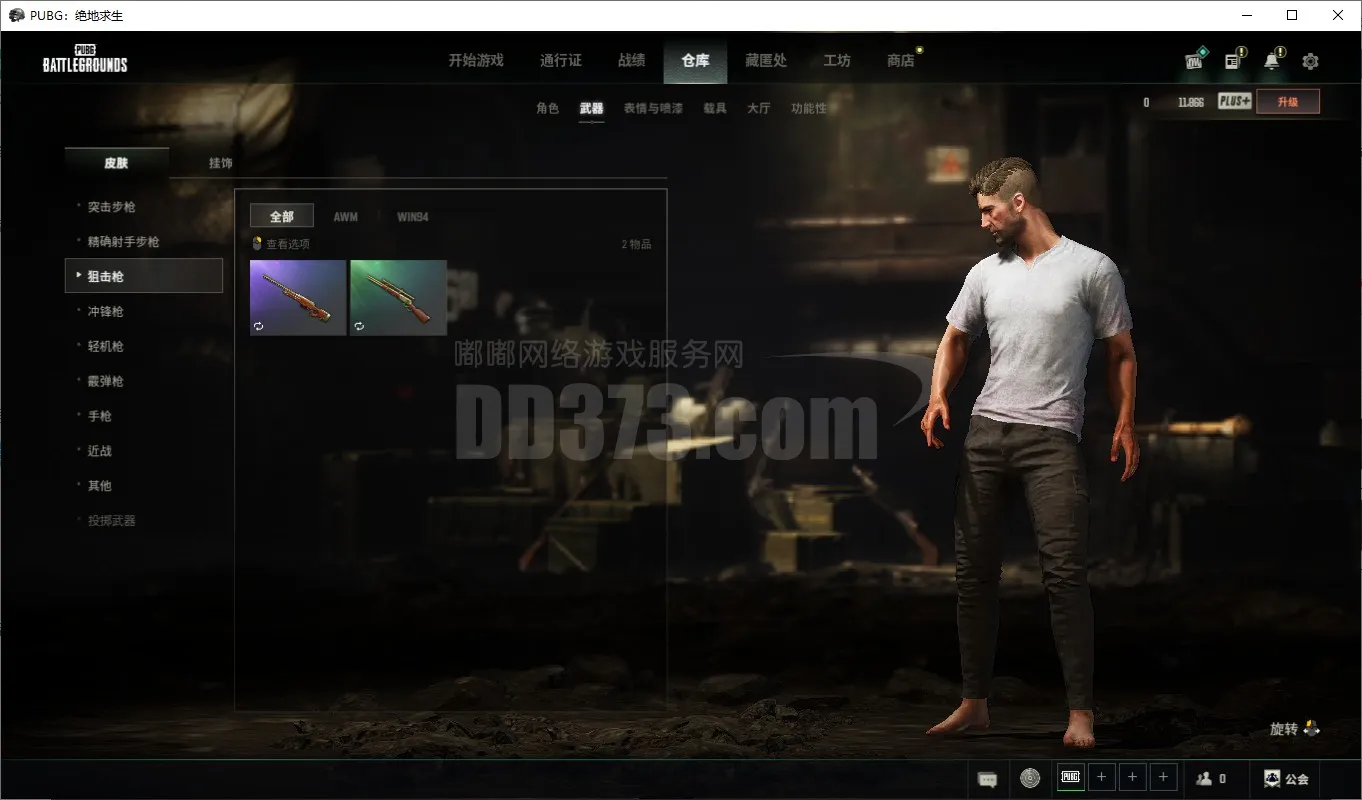Screen dimensions: 1362x800
Task: Open the 战绩 career tab
Action: [x=632, y=60]
